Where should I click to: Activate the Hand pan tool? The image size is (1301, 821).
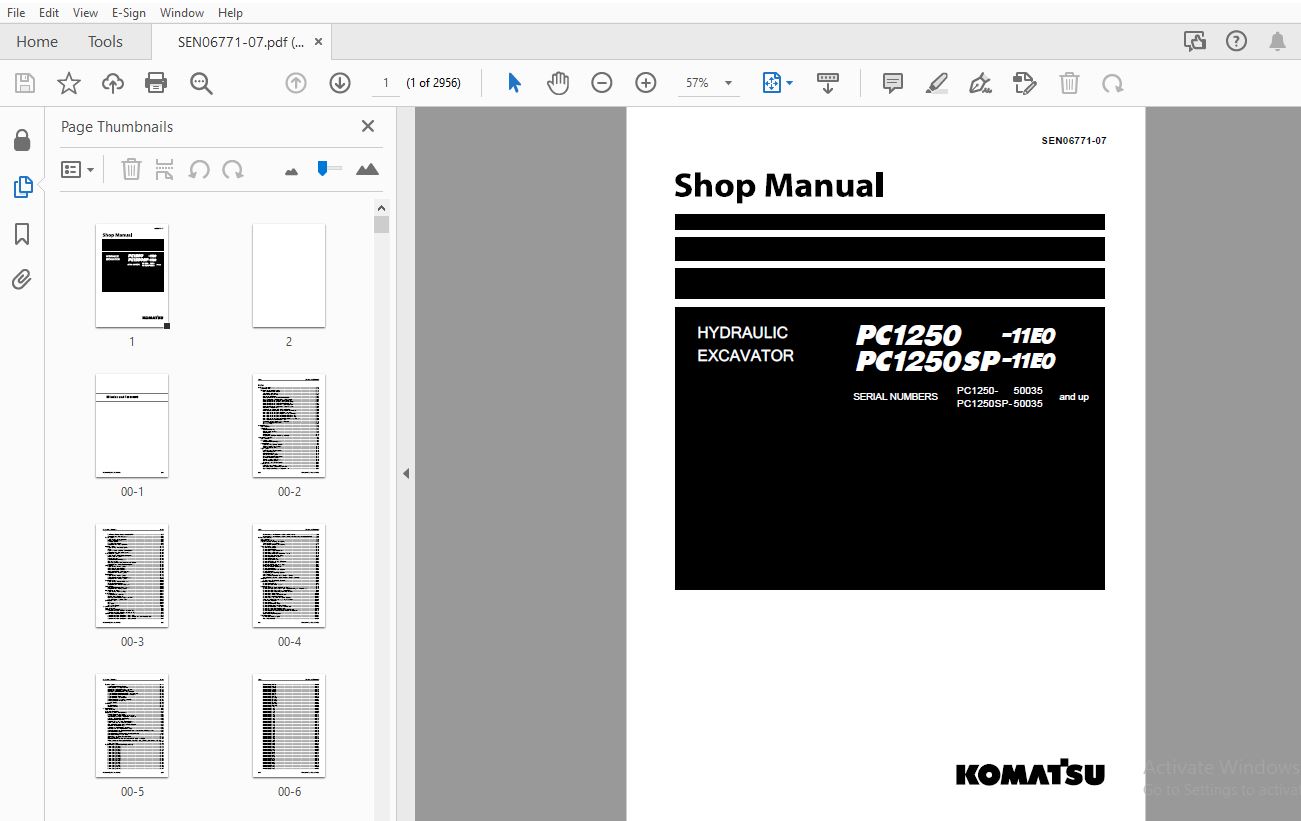558,83
